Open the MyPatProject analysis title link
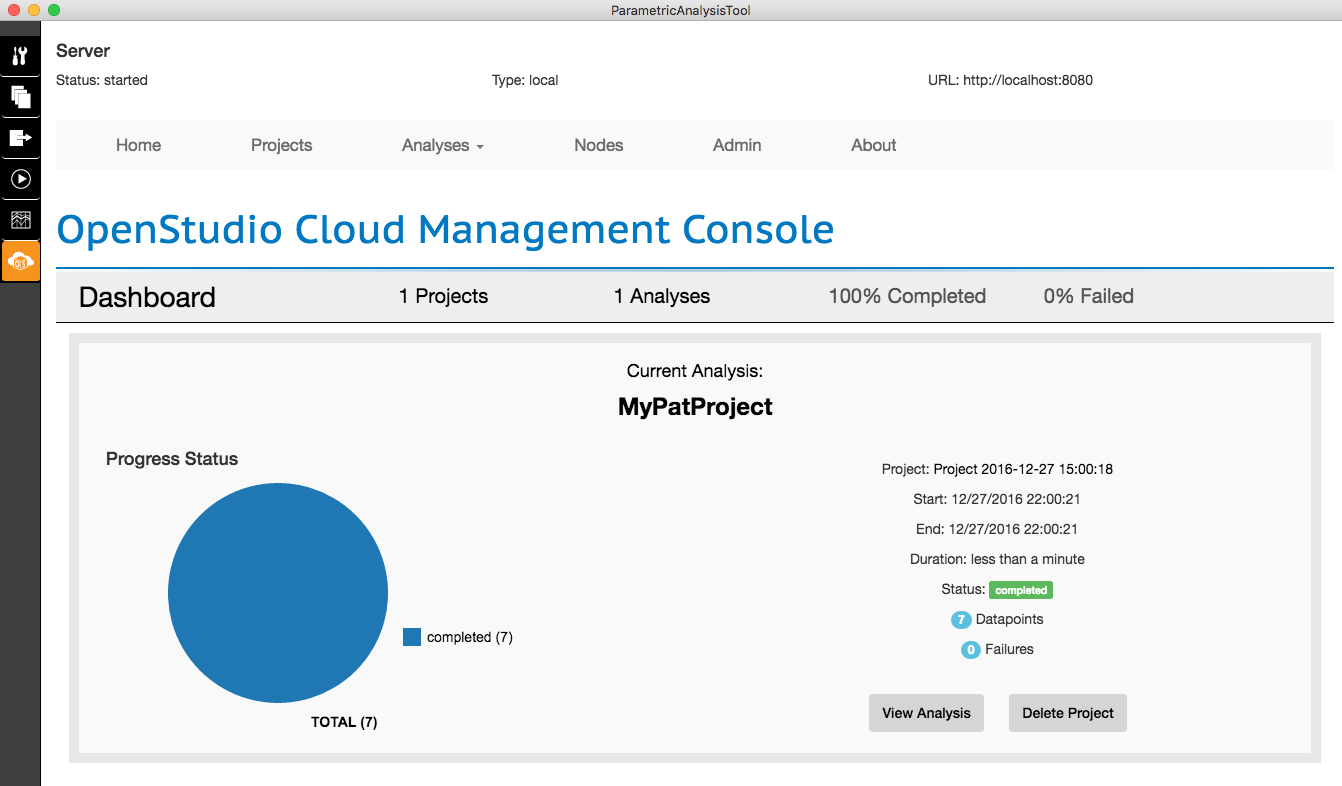This screenshot has width=1342, height=786. pyautogui.click(x=695, y=407)
